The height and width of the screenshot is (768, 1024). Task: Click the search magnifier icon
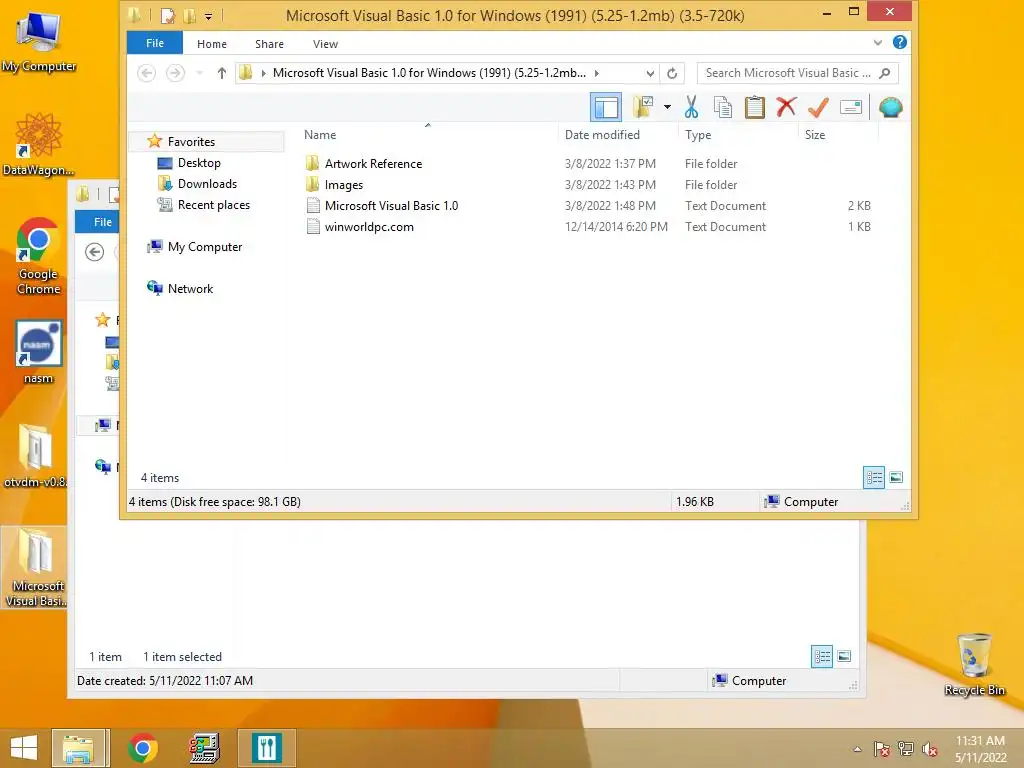click(x=885, y=73)
